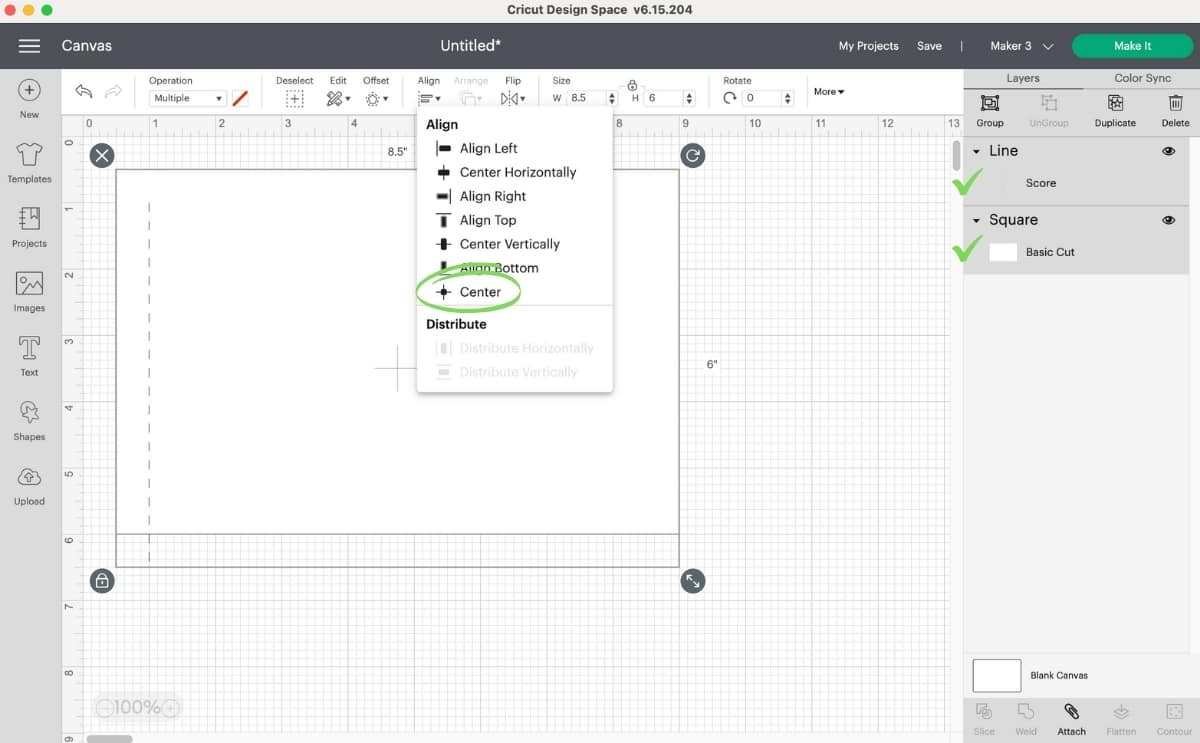Screen dimensions: 1200x743
Task: Toggle the size aspect ratio lock
Action: (632, 86)
